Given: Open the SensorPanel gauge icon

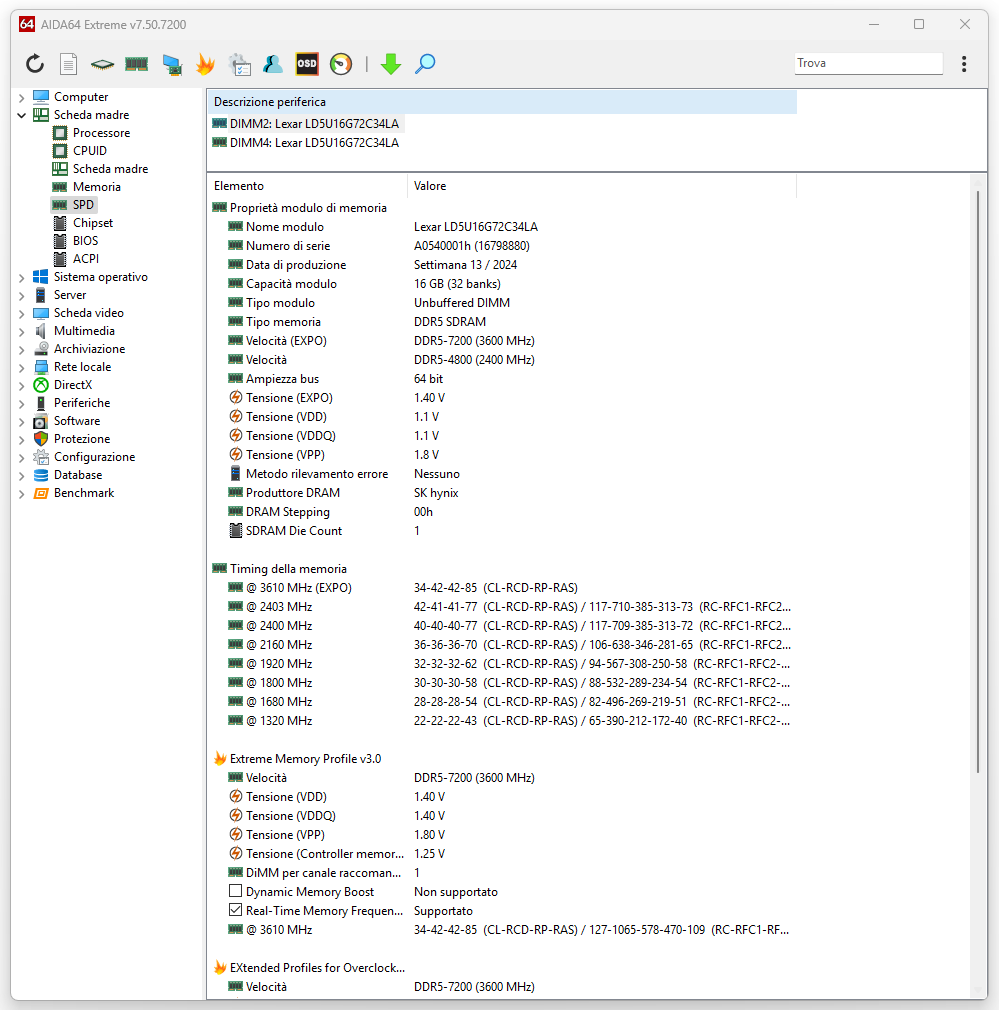Looking at the screenshot, I should coord(341,64).
